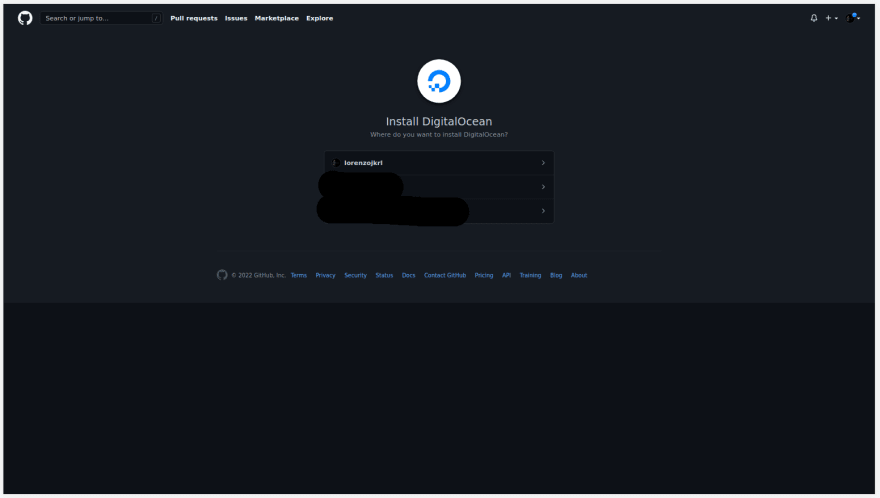Click the footer GitHub mark icon
The image size is (880, 498).
click(222, 275)
